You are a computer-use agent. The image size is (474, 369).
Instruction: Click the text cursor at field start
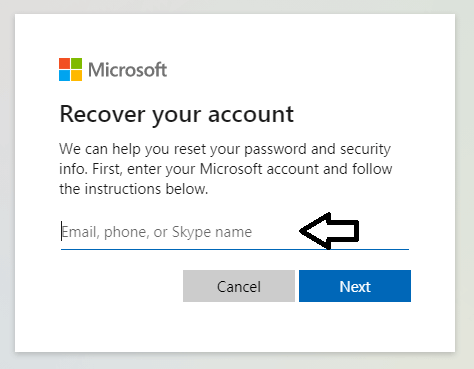pyautogui.click(x=61, y=231)
